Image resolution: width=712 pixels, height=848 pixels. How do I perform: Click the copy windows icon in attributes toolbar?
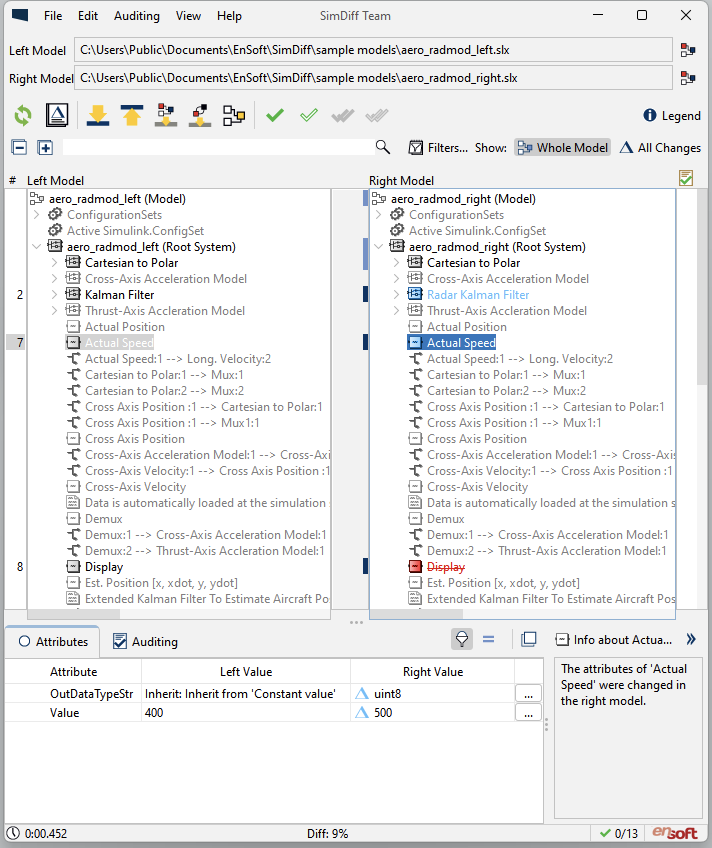point(528,639)
